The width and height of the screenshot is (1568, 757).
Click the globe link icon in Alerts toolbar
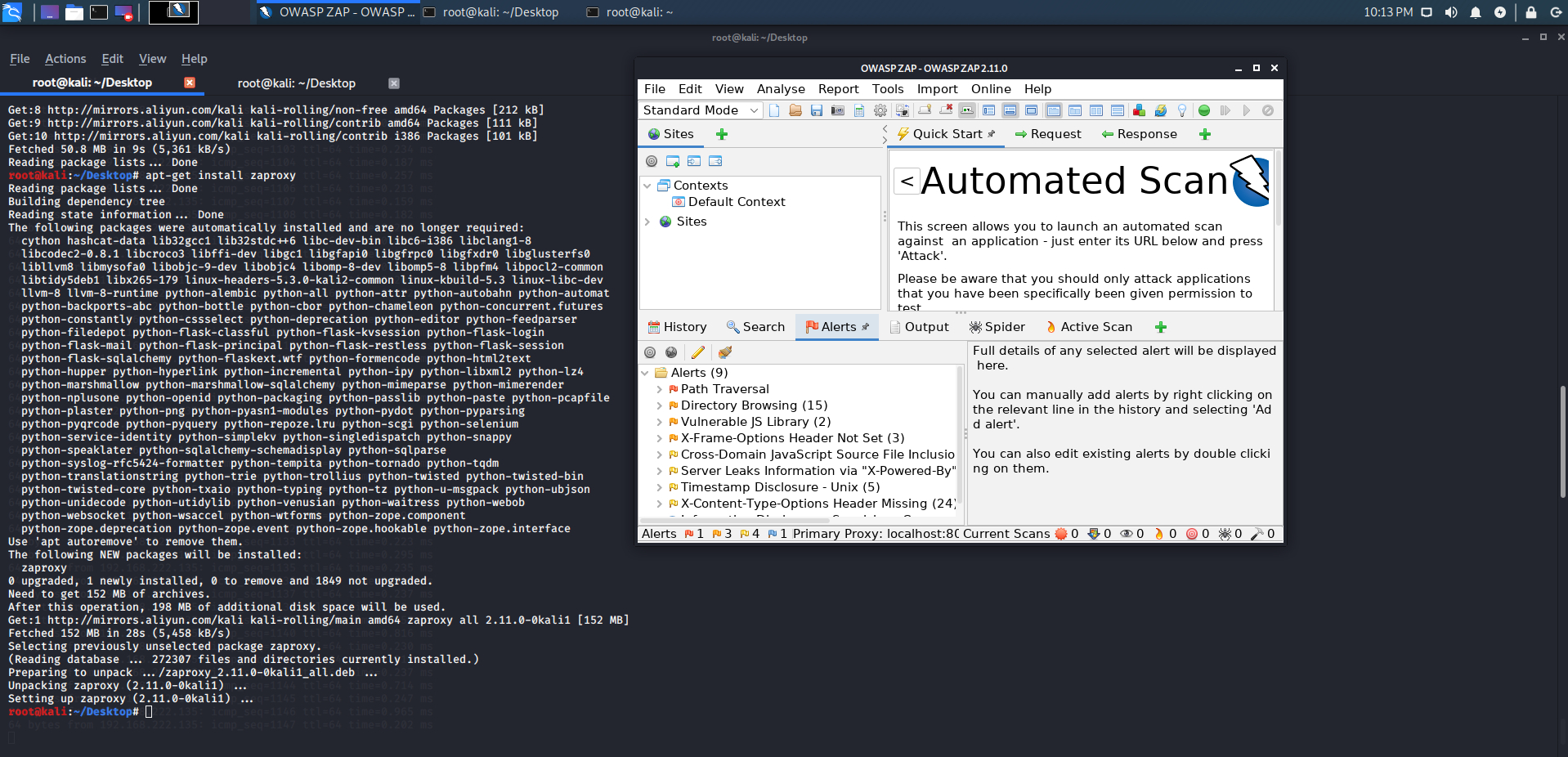(671, 352)
